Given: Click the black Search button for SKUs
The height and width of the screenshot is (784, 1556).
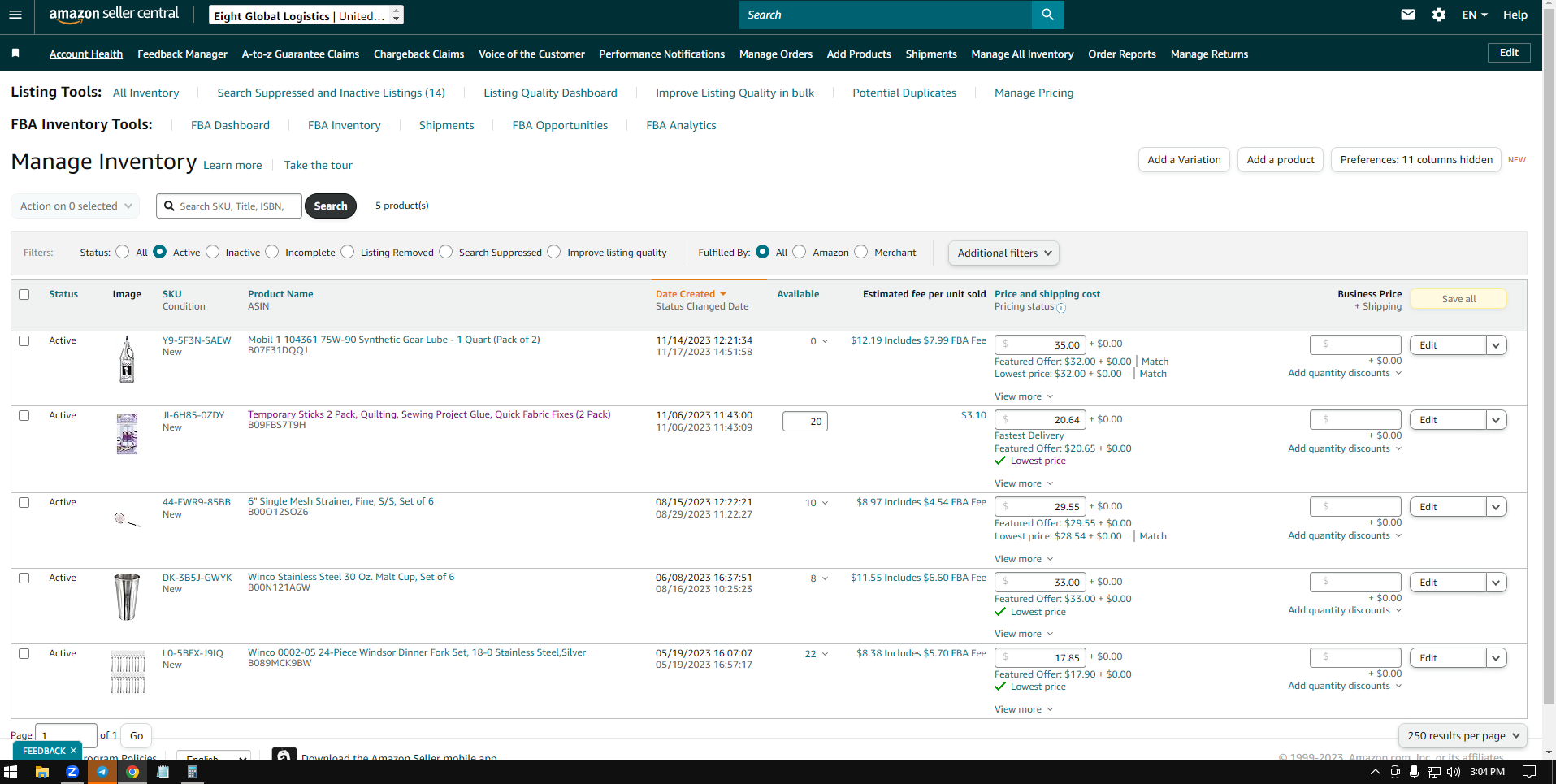Looking at the screenshot, I should click(x=331, y=206).
